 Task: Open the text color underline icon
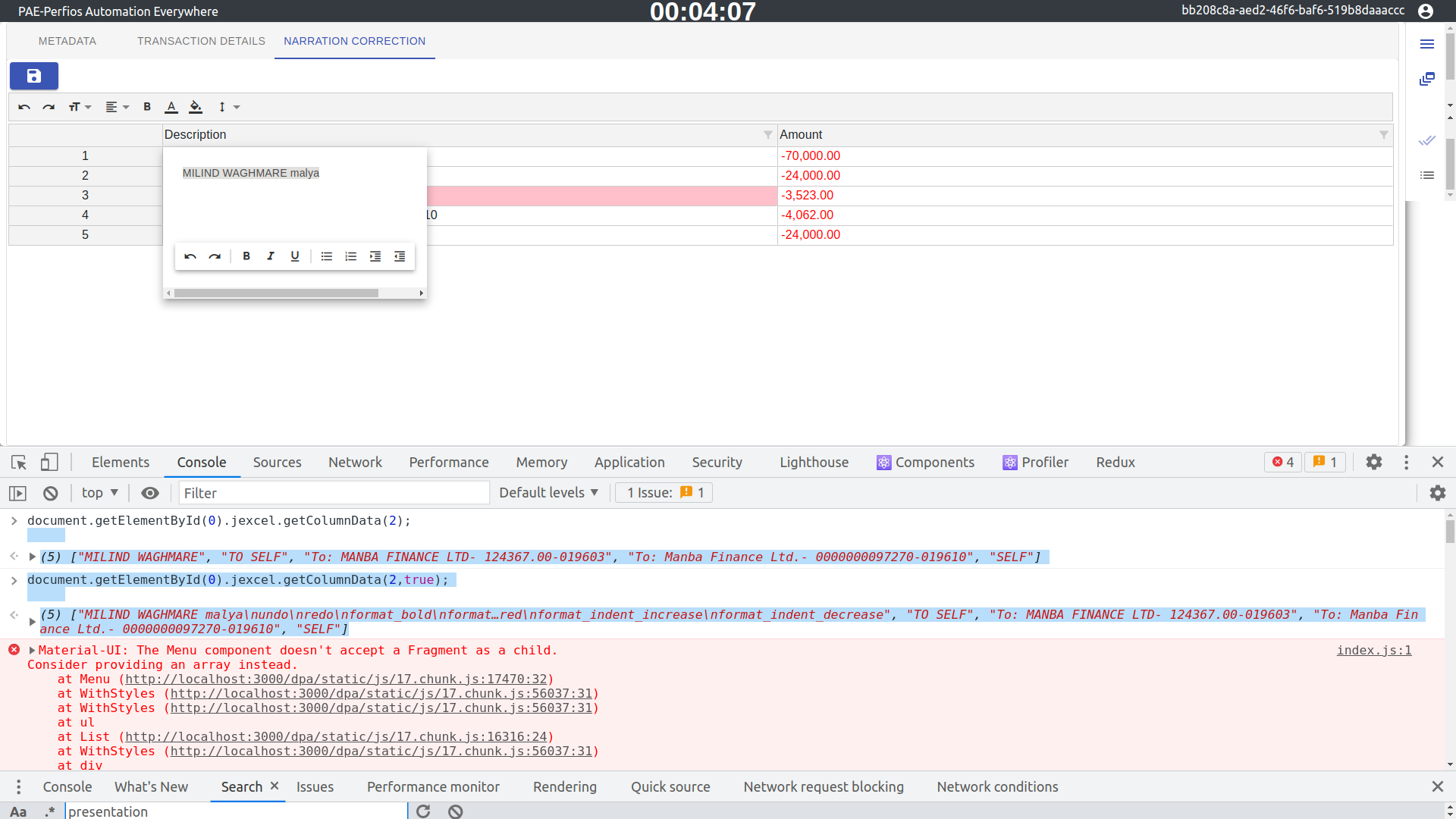click(171, 107)
